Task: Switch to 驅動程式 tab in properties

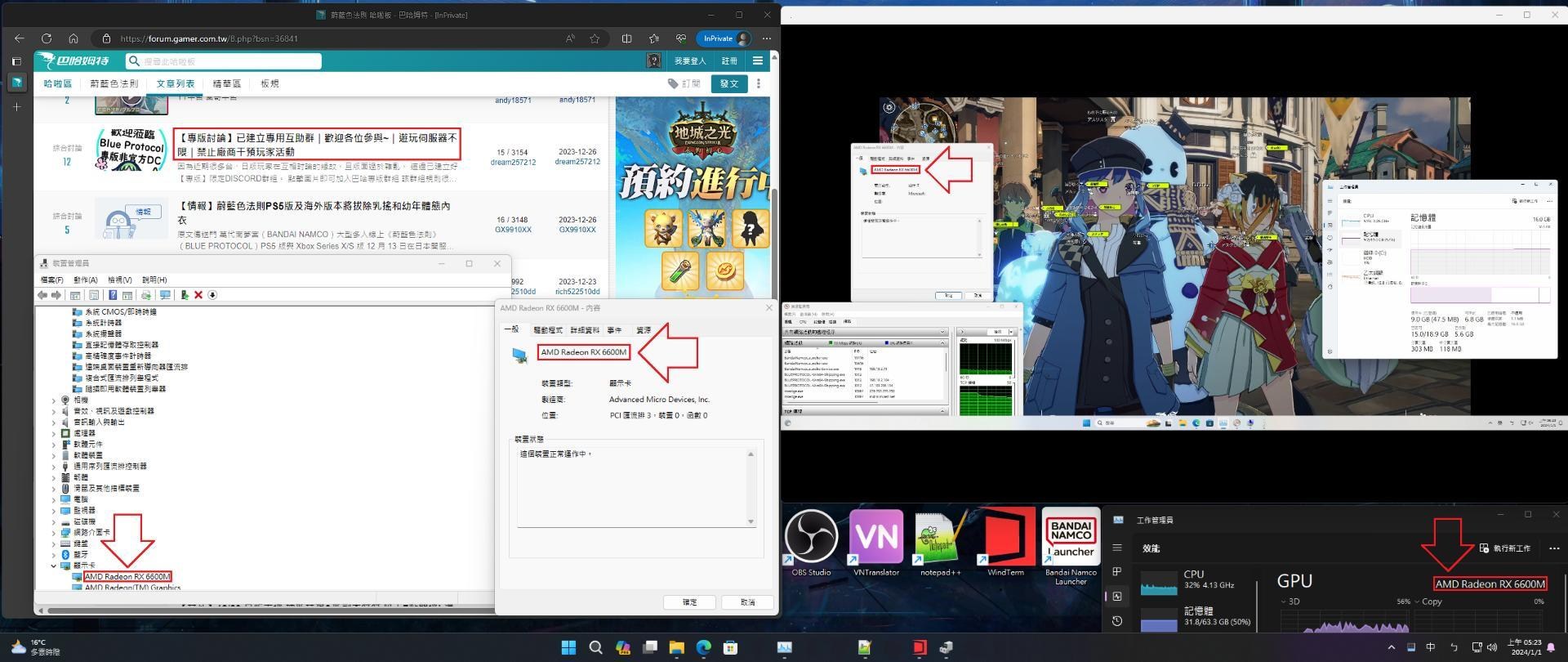Action: point(547,330)
